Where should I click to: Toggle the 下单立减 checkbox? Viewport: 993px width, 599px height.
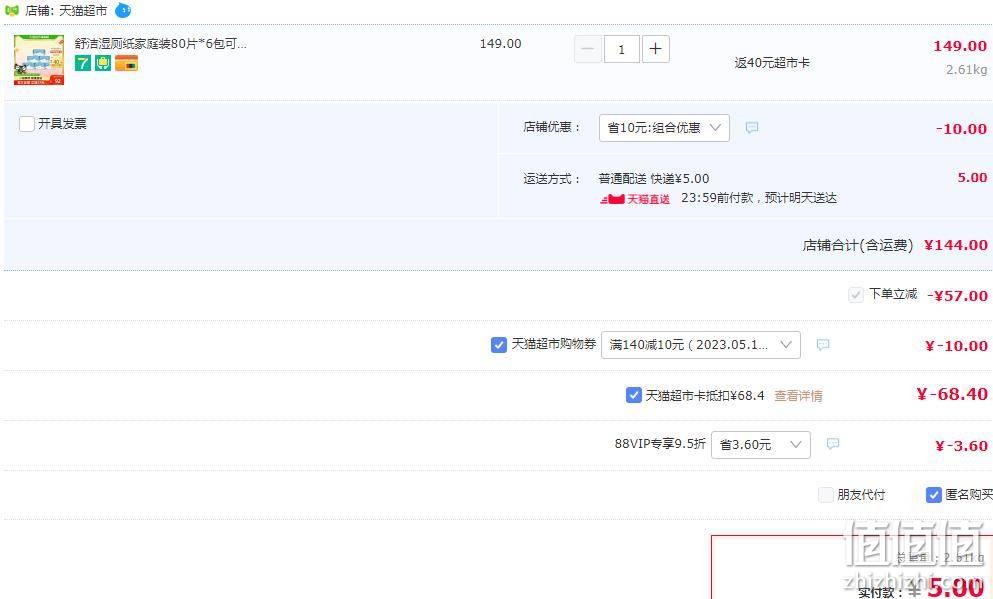(856, 294)
